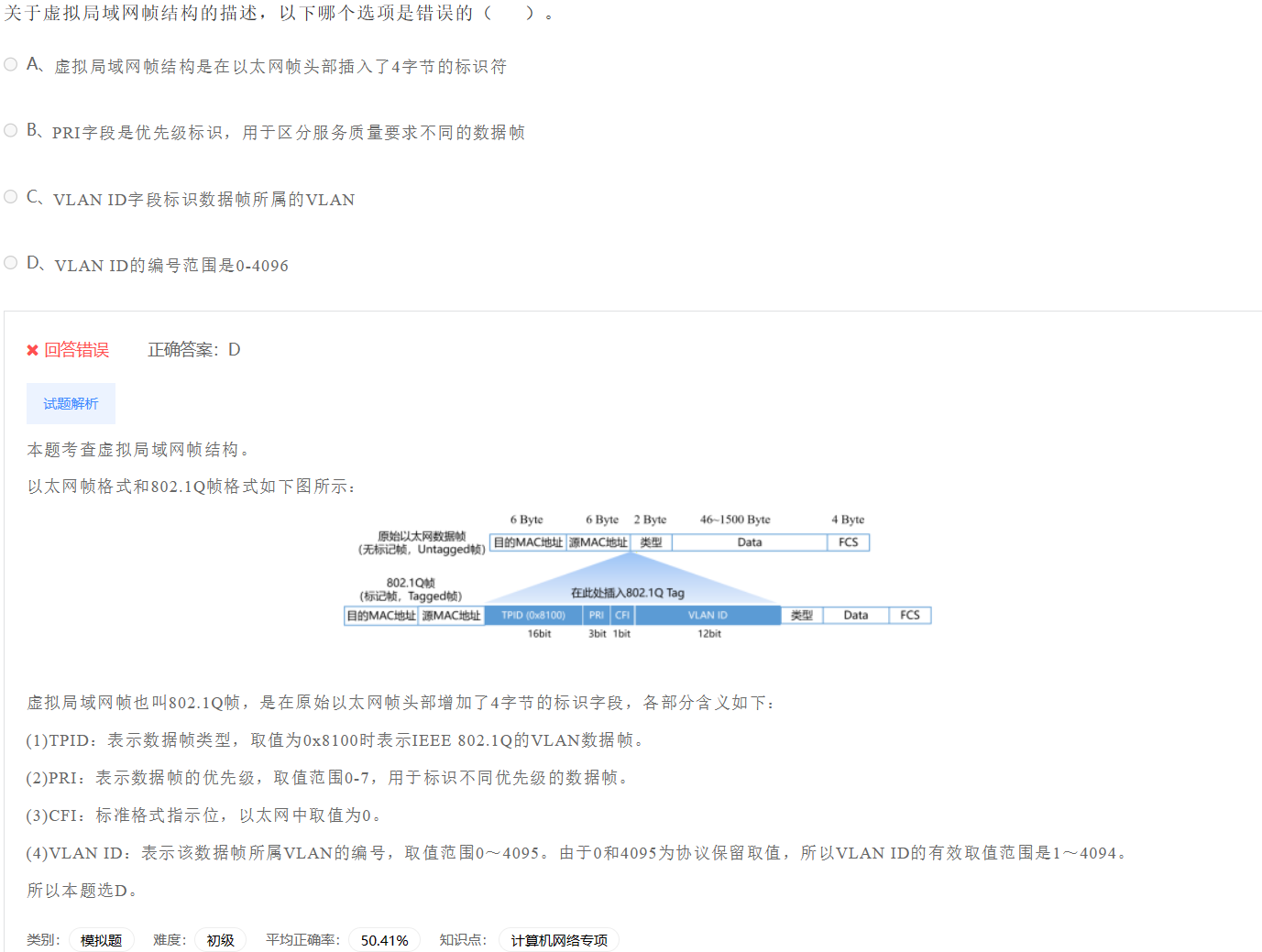
Task: Click the (1)TPID explanation line
Action: 335,740
